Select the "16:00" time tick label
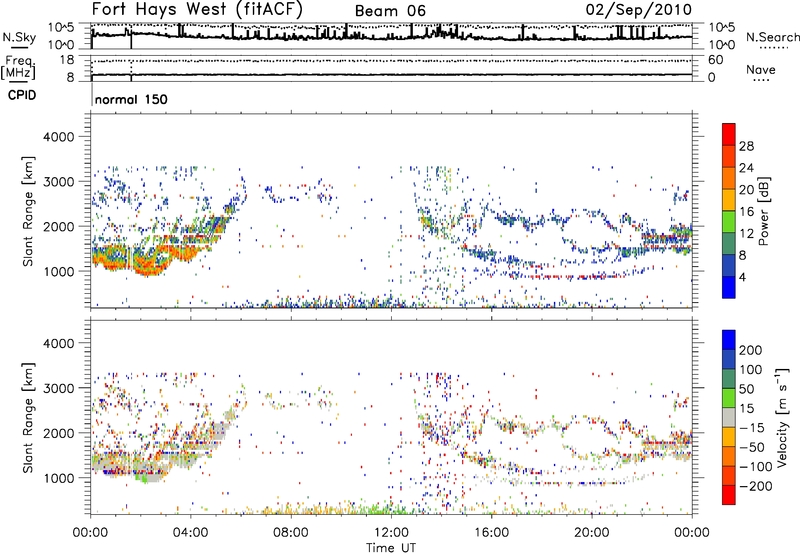 (x=491, y=533)
